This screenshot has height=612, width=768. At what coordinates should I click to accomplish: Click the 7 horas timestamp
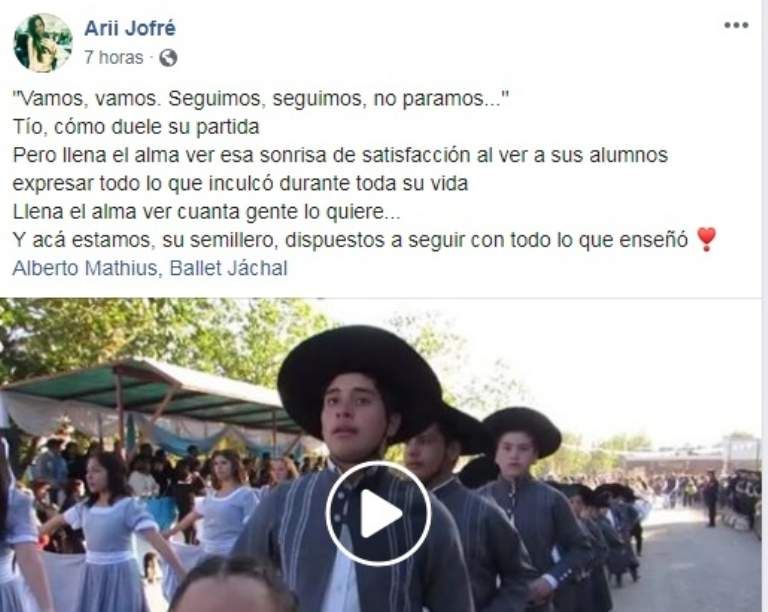[x=114, y=58]
